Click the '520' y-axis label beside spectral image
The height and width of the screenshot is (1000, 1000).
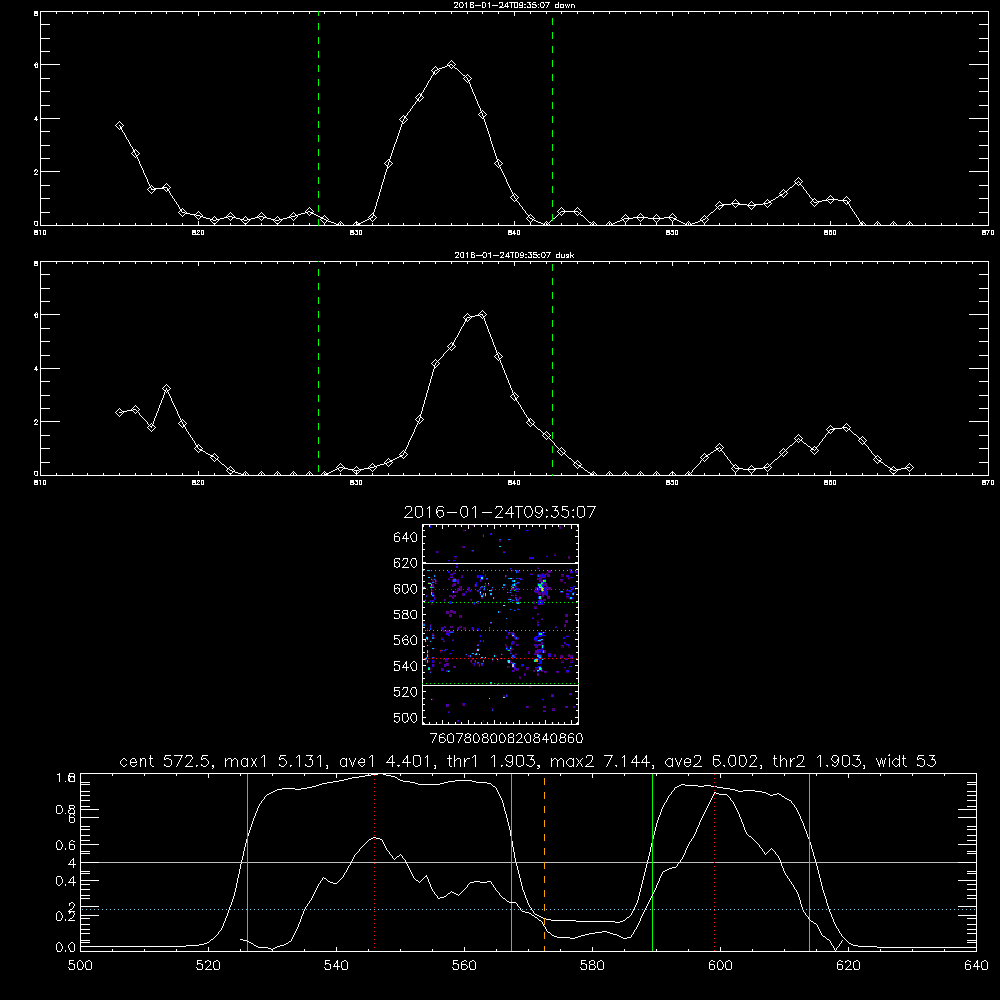click(x=406, y=691)
